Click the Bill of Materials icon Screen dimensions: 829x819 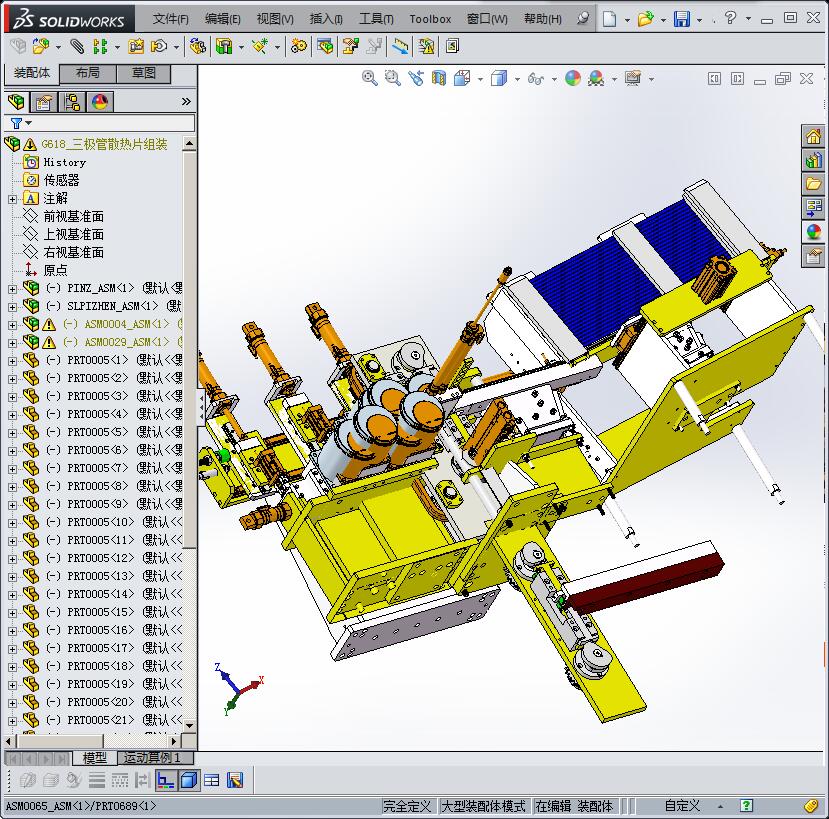(x=325, y=47)
